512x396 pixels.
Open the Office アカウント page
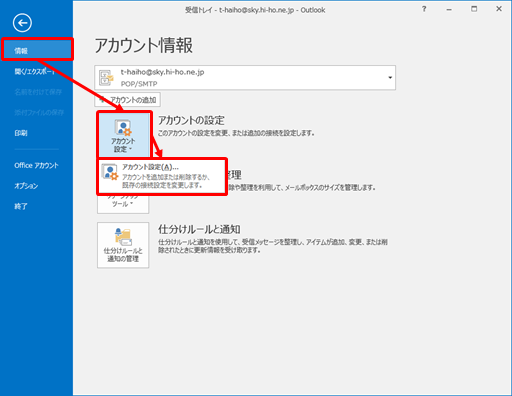click(x=36, y=165)
